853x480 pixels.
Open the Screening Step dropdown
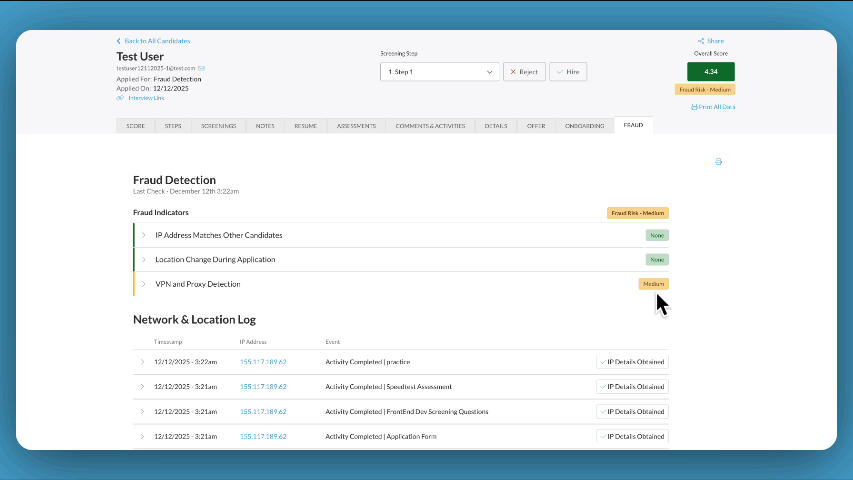click(440, 72)
